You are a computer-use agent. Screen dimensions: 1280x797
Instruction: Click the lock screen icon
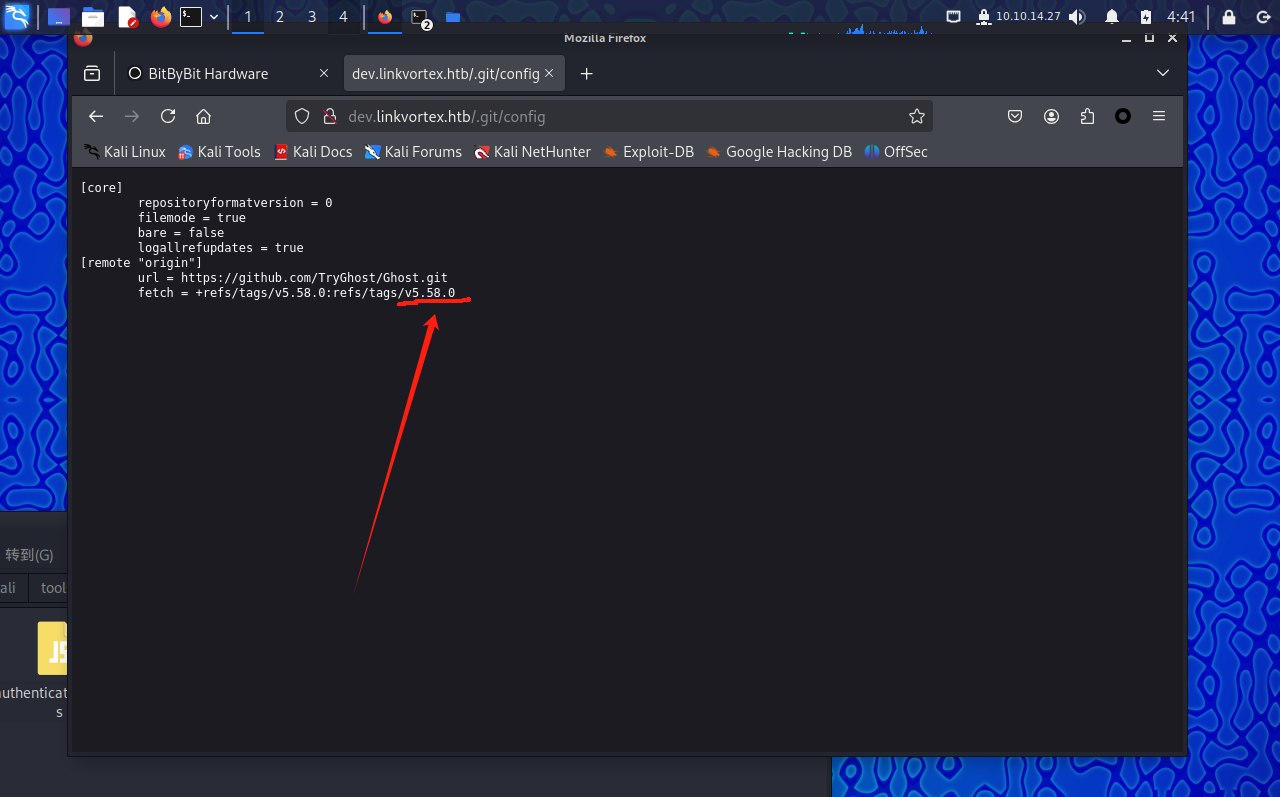click(1229, 17)
